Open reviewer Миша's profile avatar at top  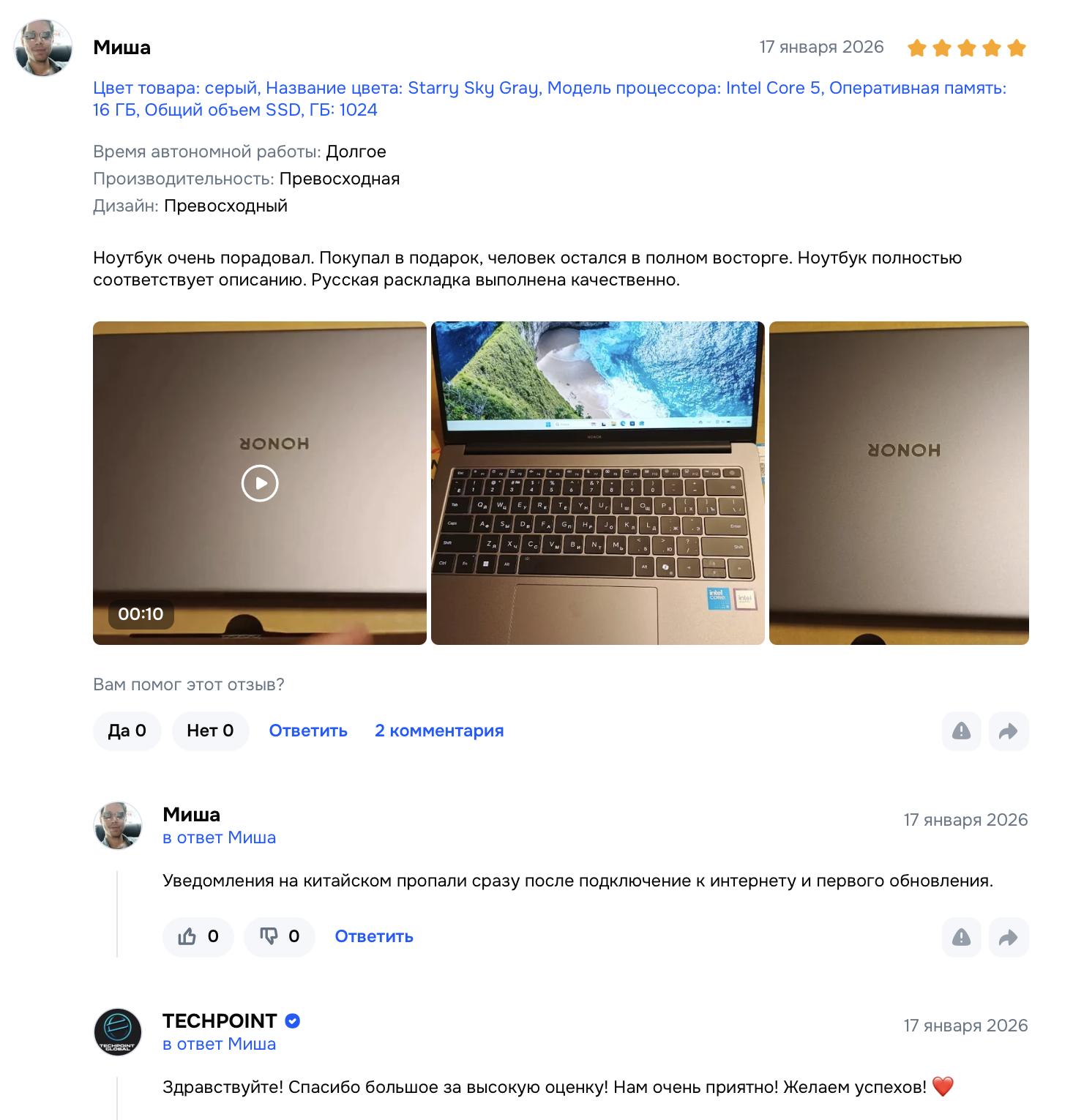43,48
